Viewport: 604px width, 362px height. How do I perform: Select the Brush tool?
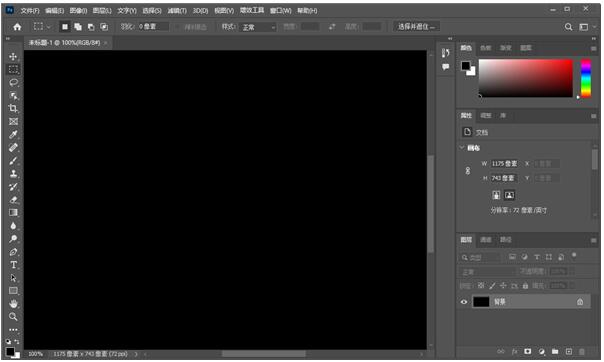(13, 161)
